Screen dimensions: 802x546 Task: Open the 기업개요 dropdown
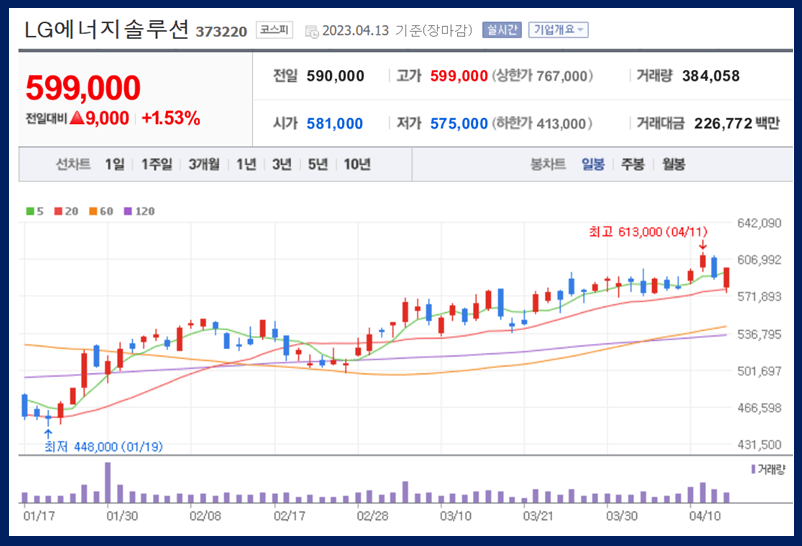(x=558, y=30)
